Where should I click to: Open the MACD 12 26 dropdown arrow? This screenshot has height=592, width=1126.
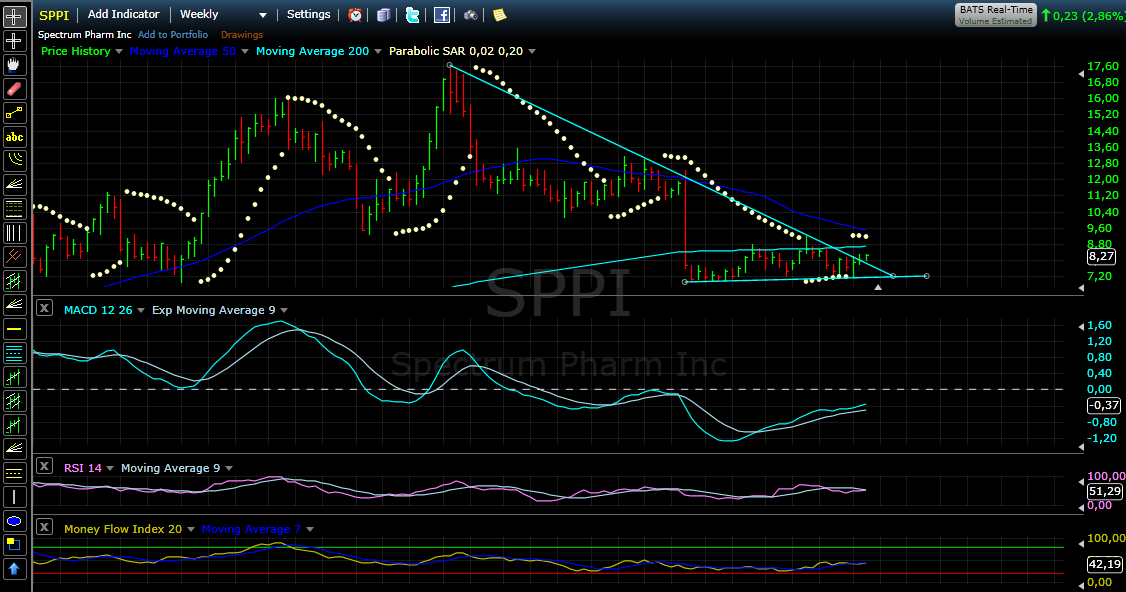pyautogui.click(x=141, y=310)
